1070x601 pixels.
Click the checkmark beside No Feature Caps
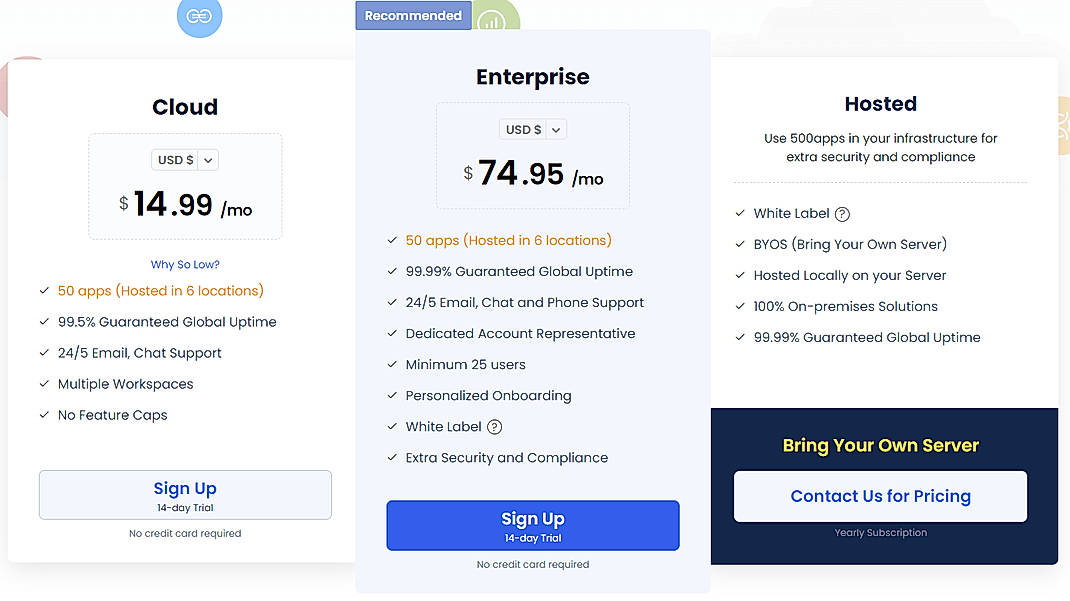pyautogui.click(x=44, y=414)
